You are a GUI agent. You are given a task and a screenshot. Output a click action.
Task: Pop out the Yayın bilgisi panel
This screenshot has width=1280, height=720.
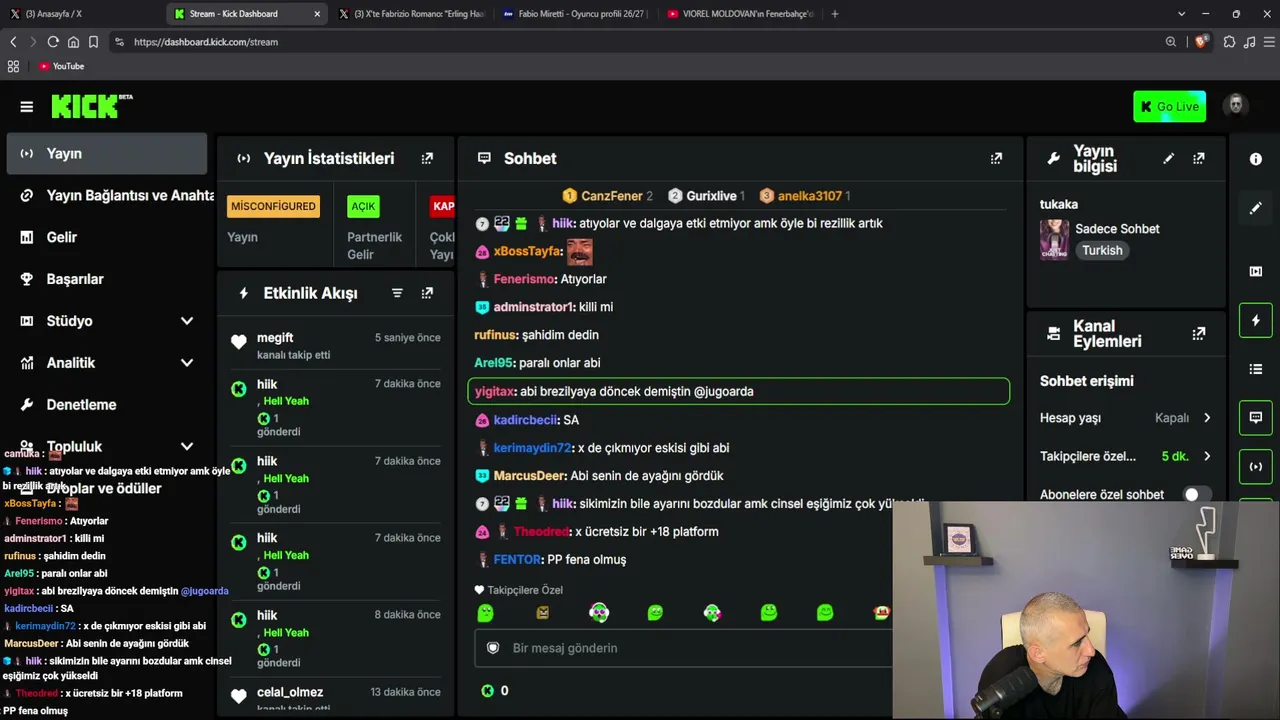coord(1199,158)
